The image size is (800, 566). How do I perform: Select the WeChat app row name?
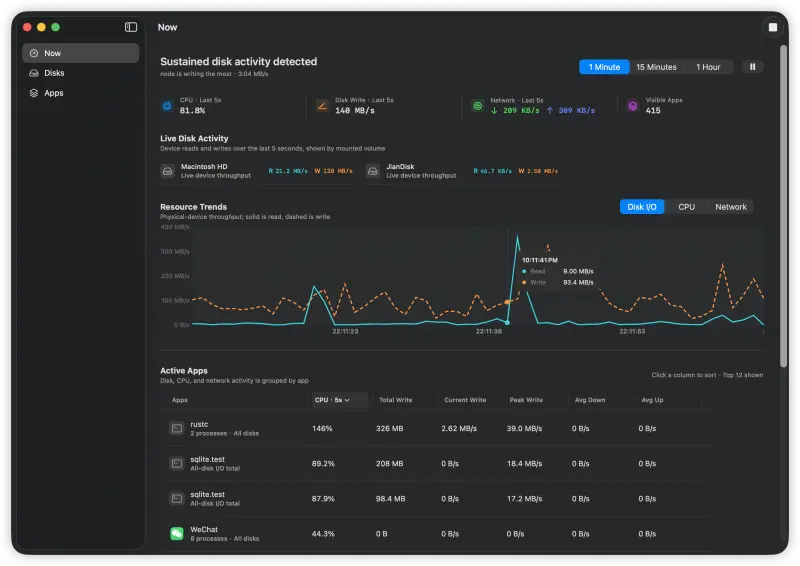[x=204, y=529]
